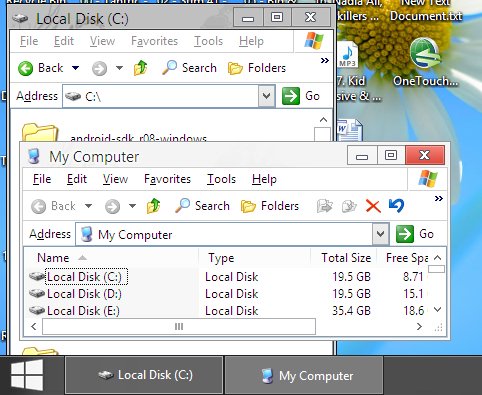
Task: Click horizontal scrollbar thumb in My Computer list
Action: (179, 326)
